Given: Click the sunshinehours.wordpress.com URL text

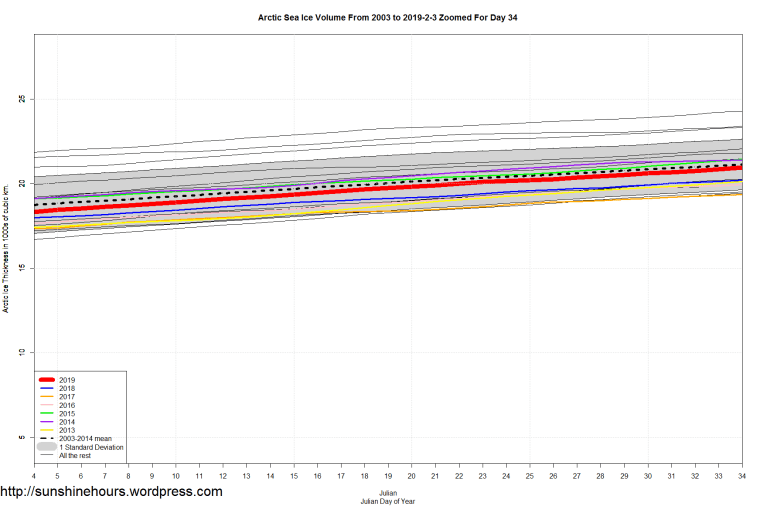Looking at the screenshot, I should 111,492.
